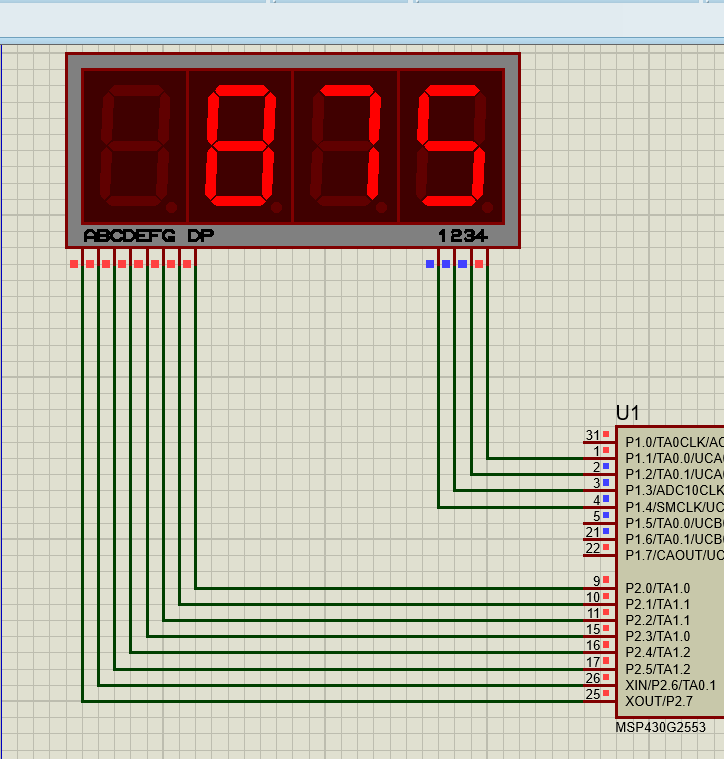The image size is (724, 759).
Task: Select pin number 31 on U1
Action: (x=593, y=435)
